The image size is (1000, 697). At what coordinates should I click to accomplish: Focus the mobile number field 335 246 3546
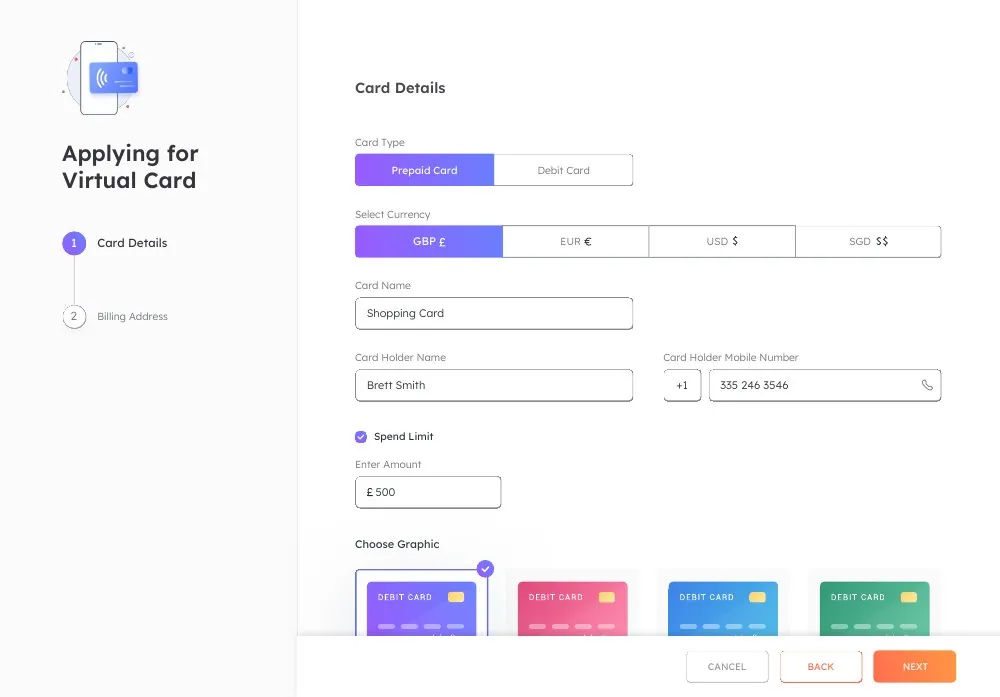tap(825, 385)
